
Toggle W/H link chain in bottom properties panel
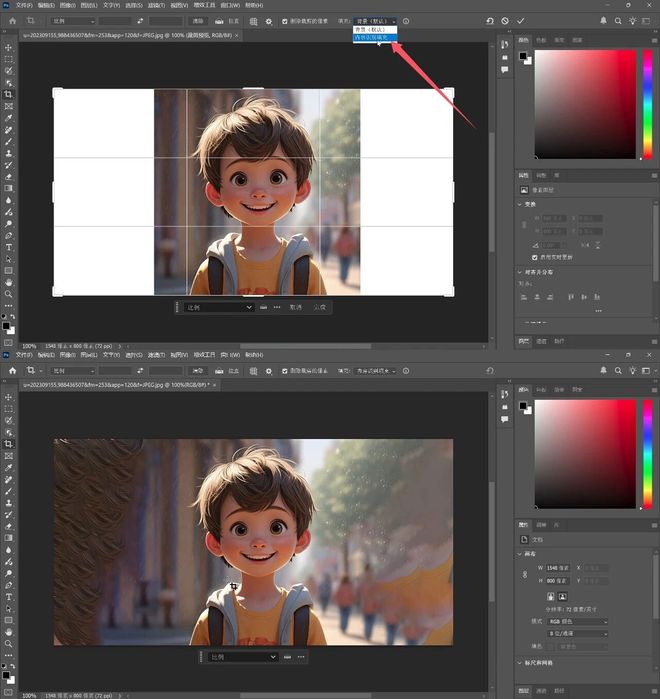(525, 574)
